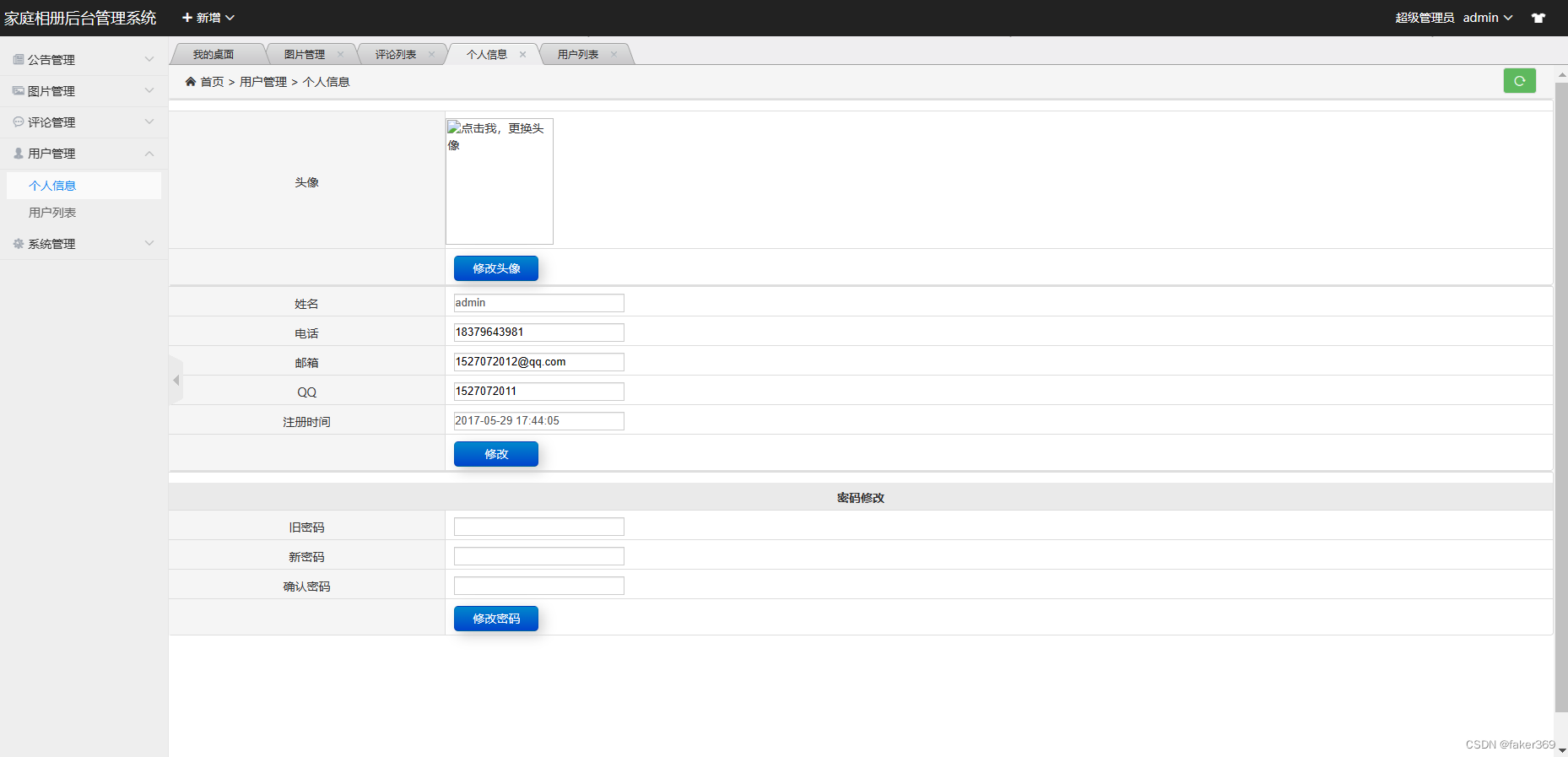The height and width of the screenshot is (757, 1568).
Task: Open 个人信息 in the sidebar
Action: [84, 186]
